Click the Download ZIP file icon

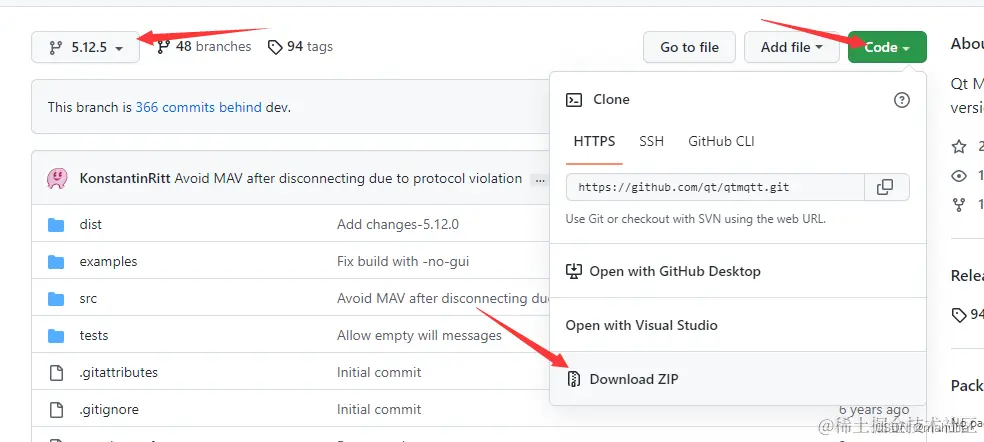[574, 380]
